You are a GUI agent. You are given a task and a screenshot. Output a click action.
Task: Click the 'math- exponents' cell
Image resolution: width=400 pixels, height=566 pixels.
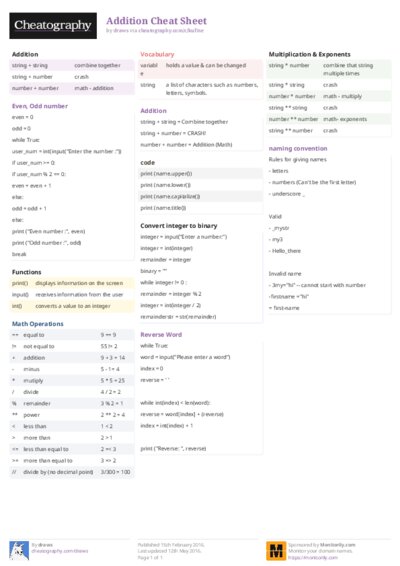tap(345, 119)
